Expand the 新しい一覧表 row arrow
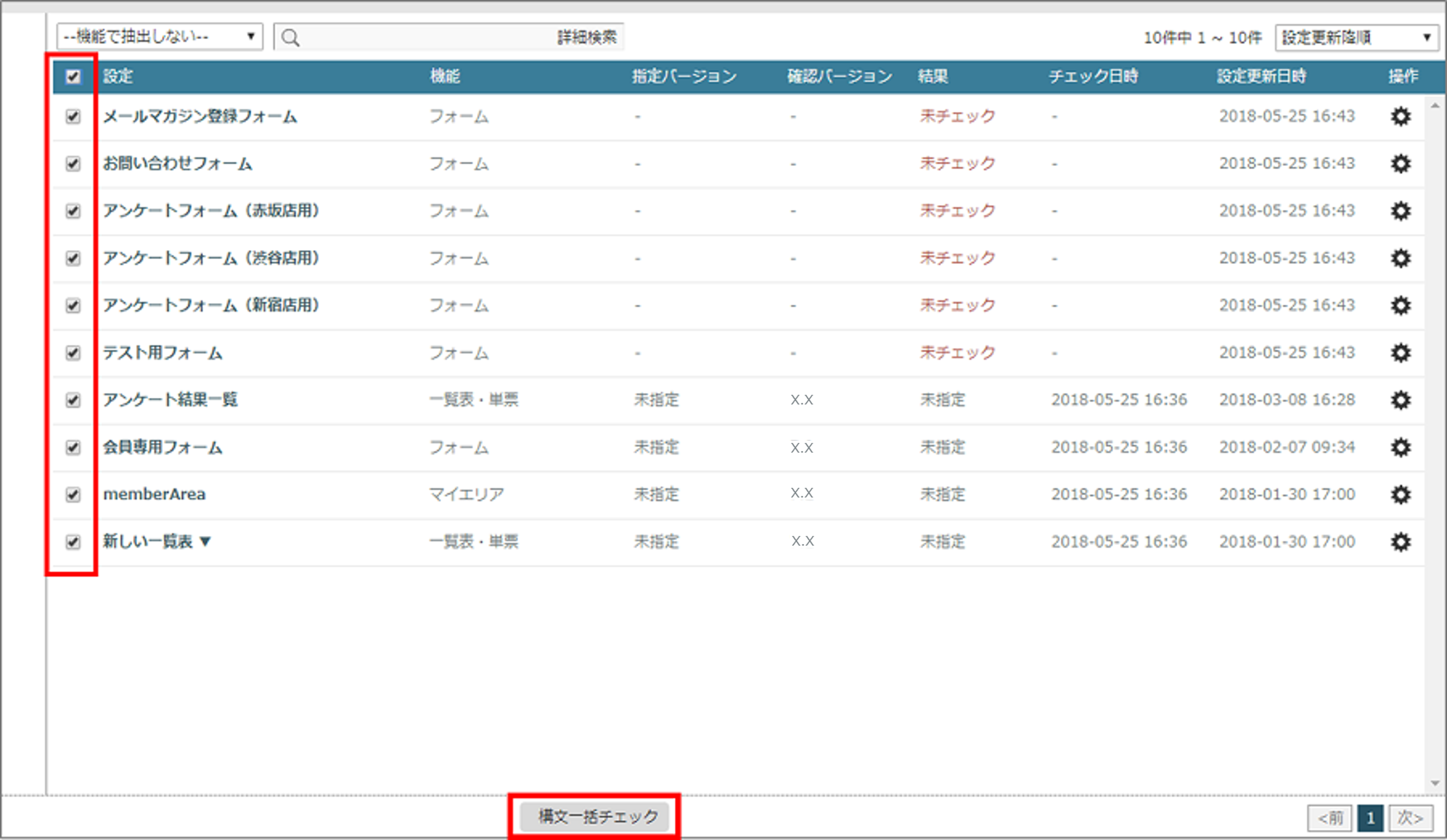The width and height of the screenshot is (1447, 840). point(206,542)
